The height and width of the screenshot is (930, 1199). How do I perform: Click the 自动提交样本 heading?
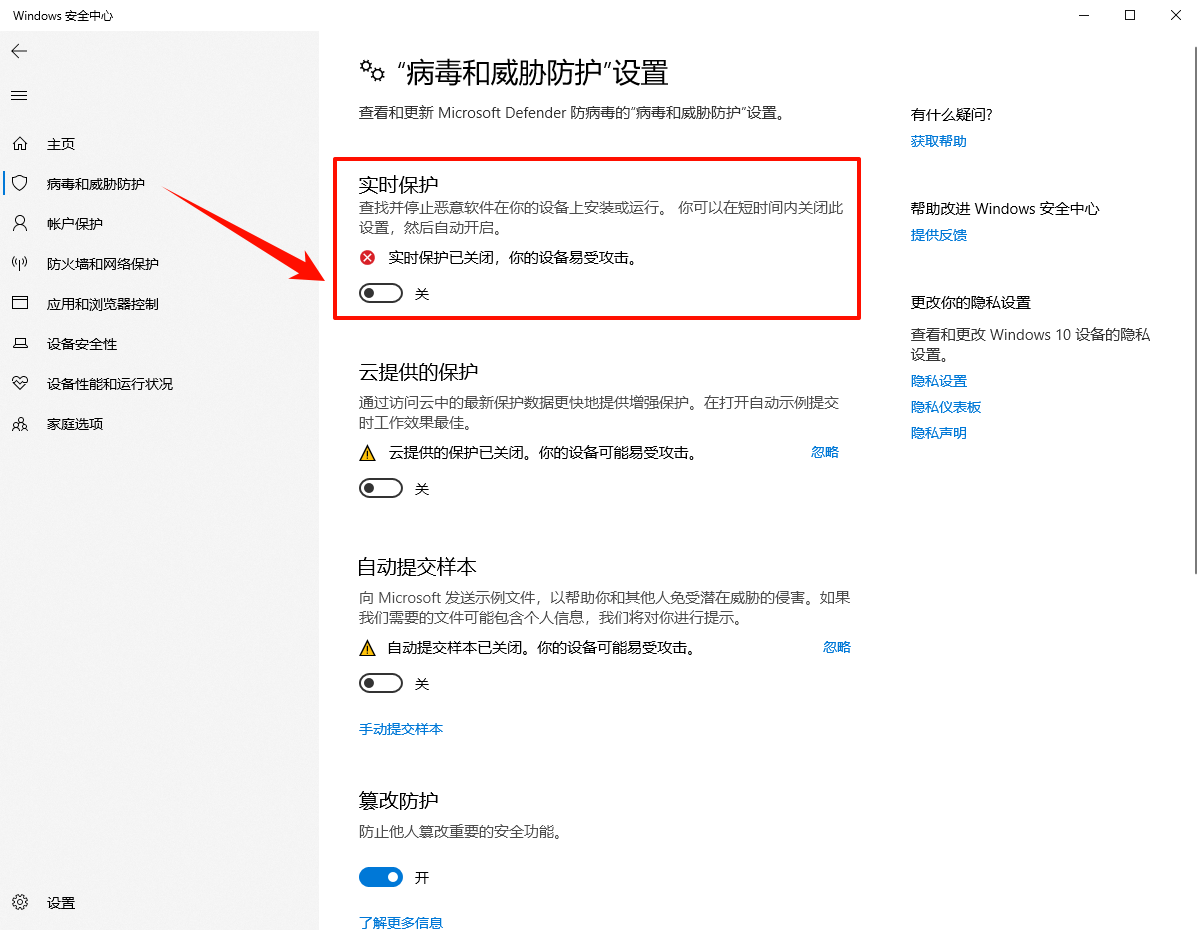tap(418, 567)
